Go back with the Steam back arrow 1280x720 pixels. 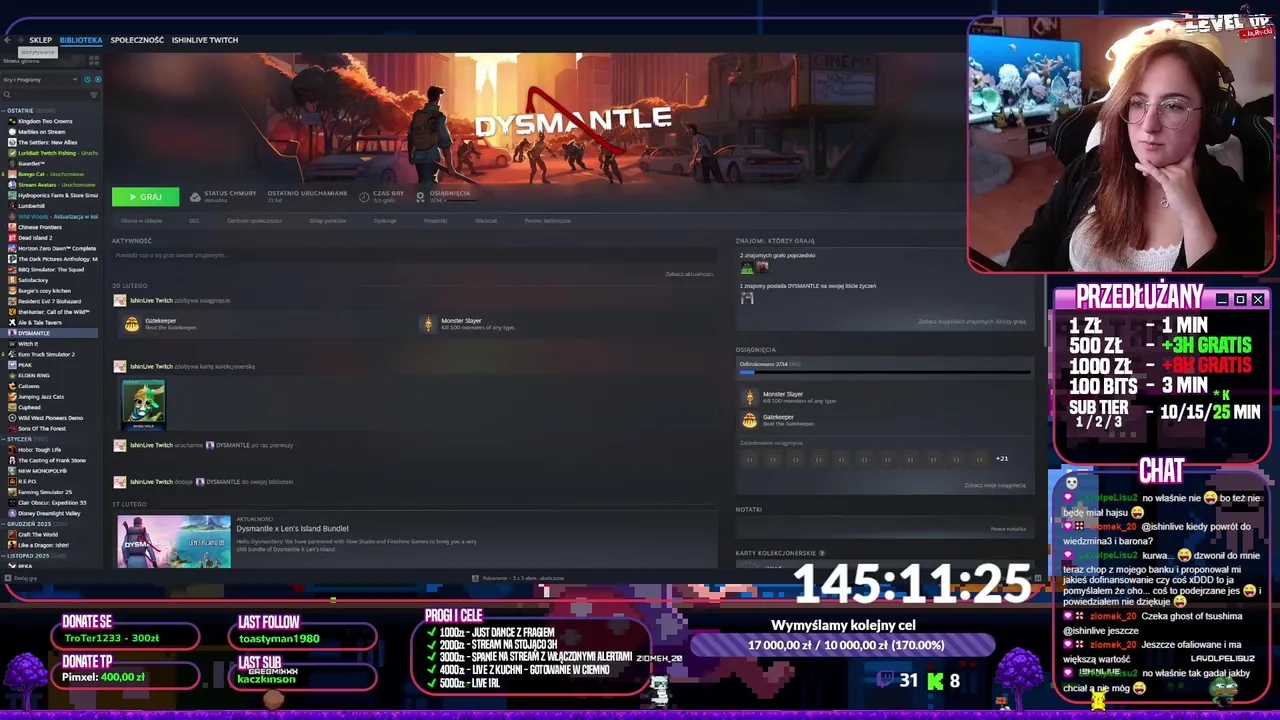pyautogui.click(x=7, y=40)
